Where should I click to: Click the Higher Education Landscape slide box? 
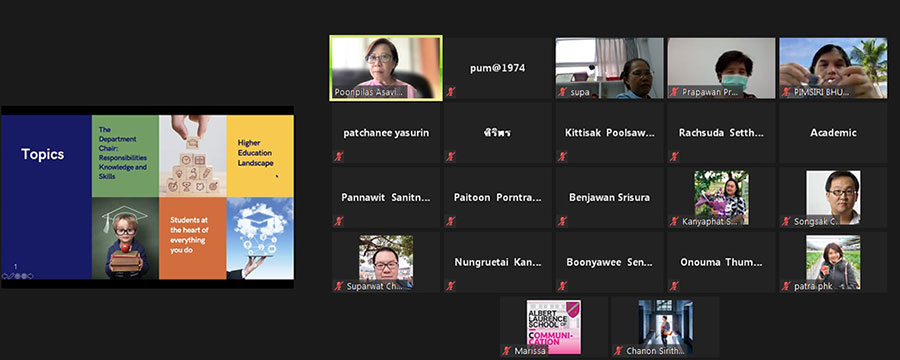260,156
